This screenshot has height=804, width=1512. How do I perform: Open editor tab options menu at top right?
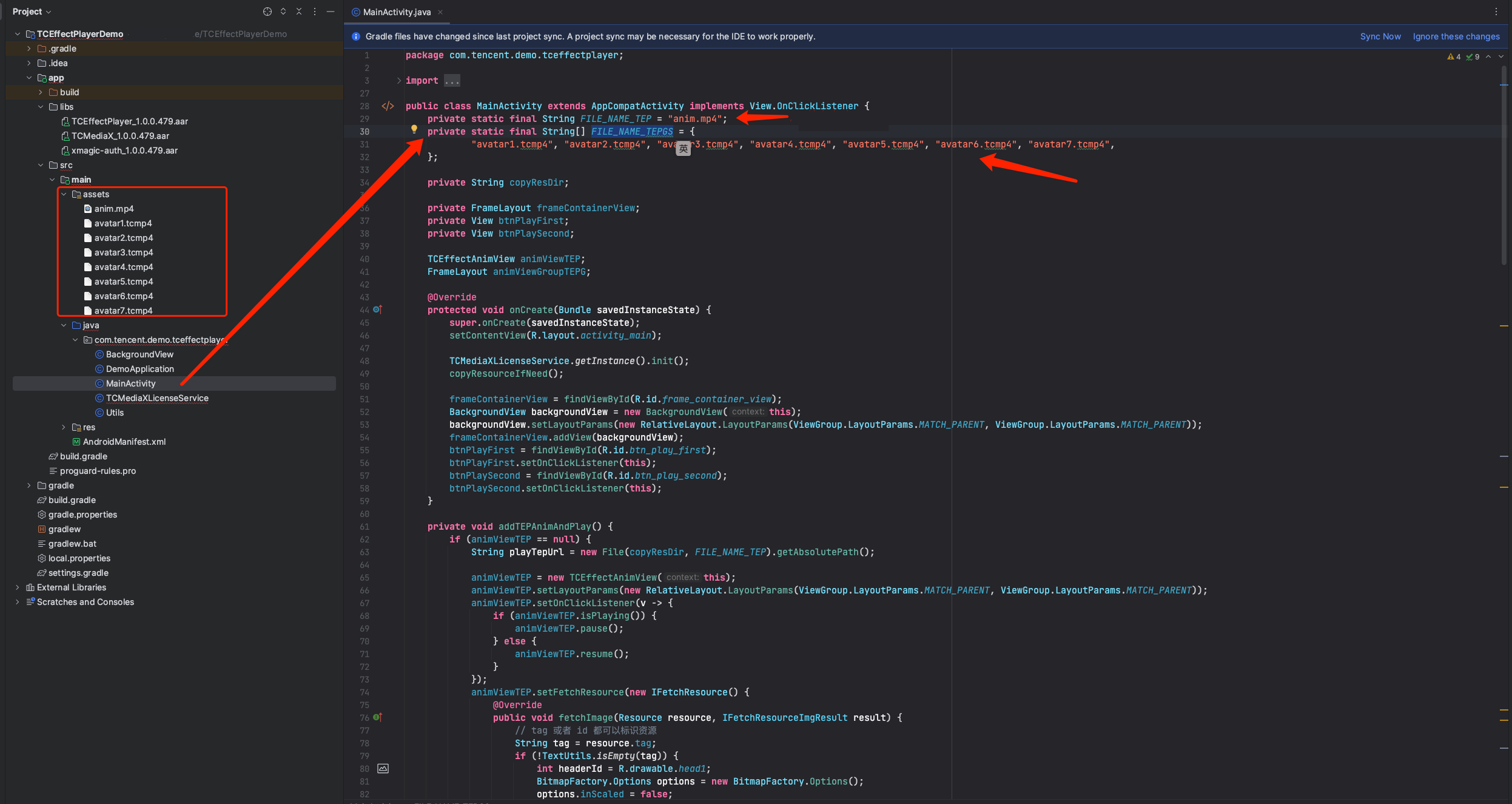point(1496,12)
